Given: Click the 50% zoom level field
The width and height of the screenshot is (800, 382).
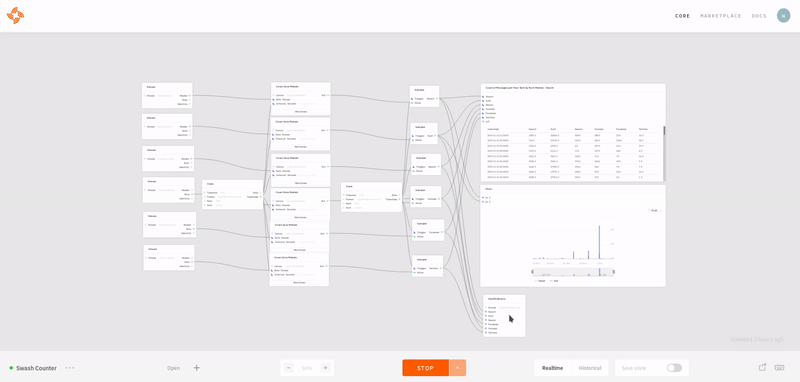Looking at the screenshot, I should [307, 368].
